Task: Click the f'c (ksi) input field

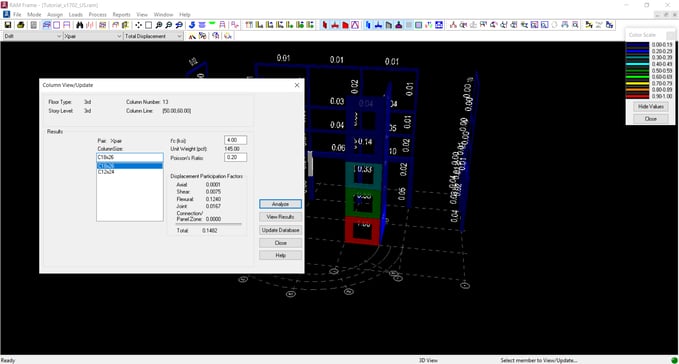Action: [x=236, y=140]
